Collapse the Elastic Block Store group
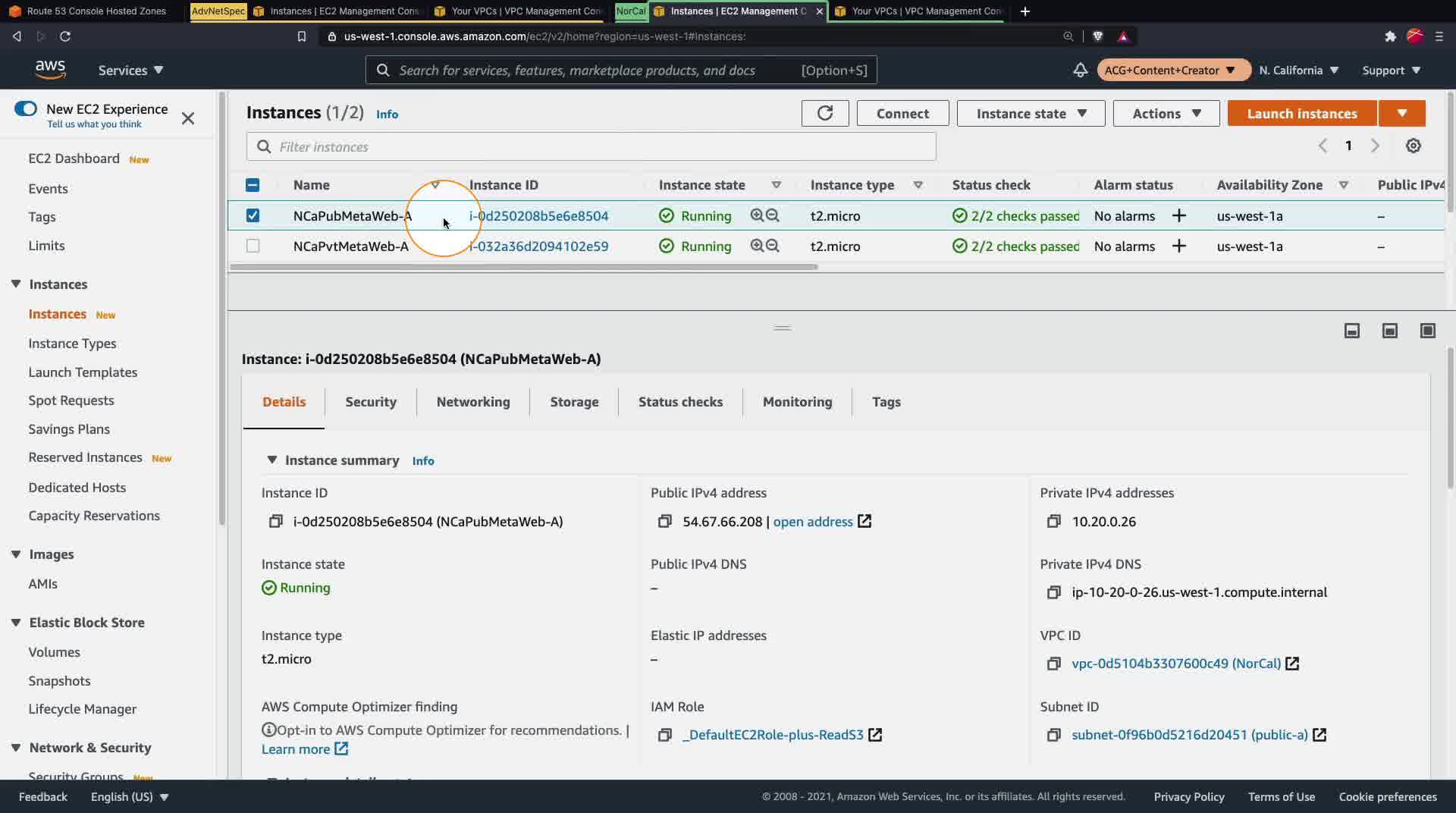1456x813 pixels. click(x=16, y=622)
